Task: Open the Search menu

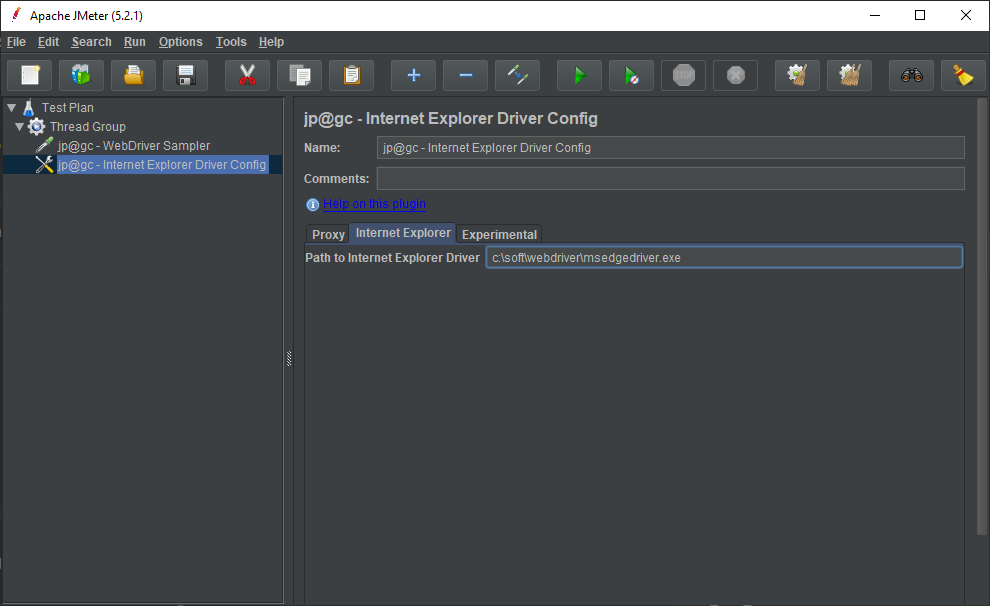Action: coord(92,42)
